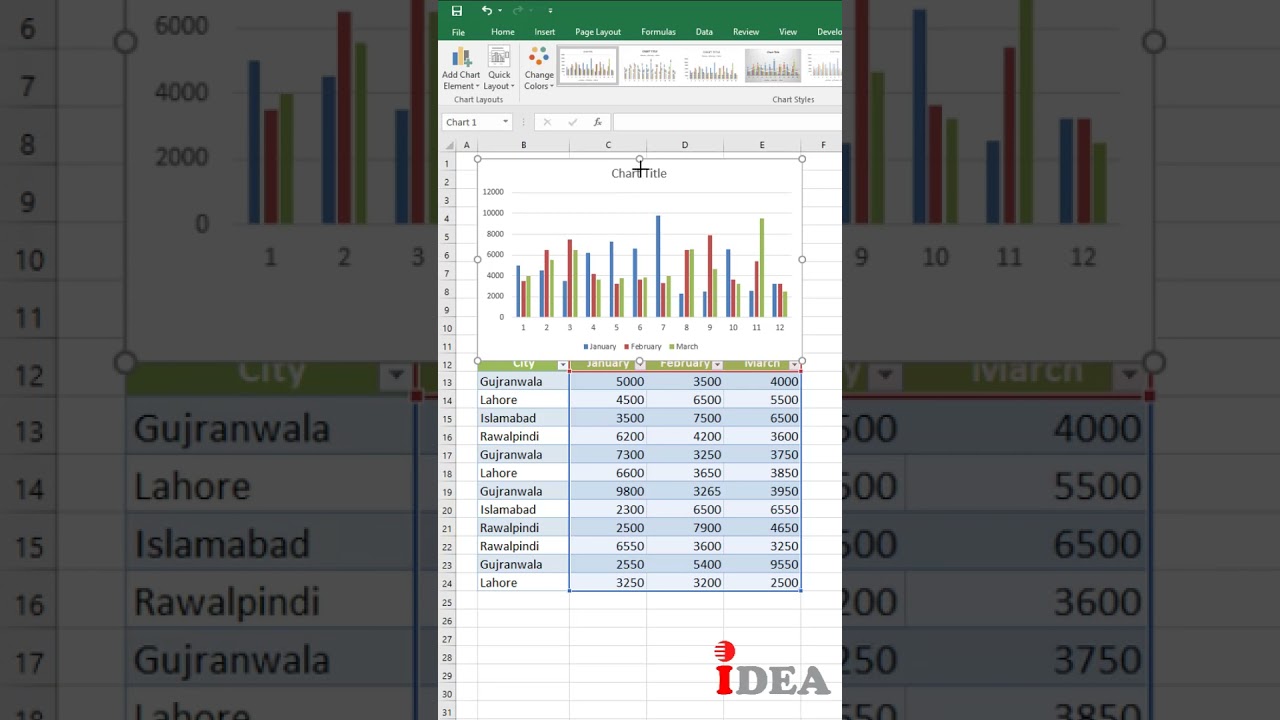Select column A header

pos(466,145)
